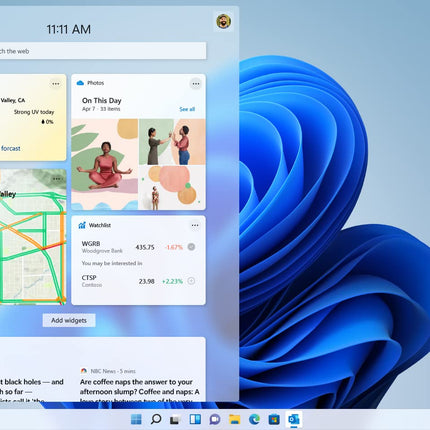Open the meditating woman photo thumbnail
Image resolution: width=430 pixels, height=430 pixels.
point(105,164)
